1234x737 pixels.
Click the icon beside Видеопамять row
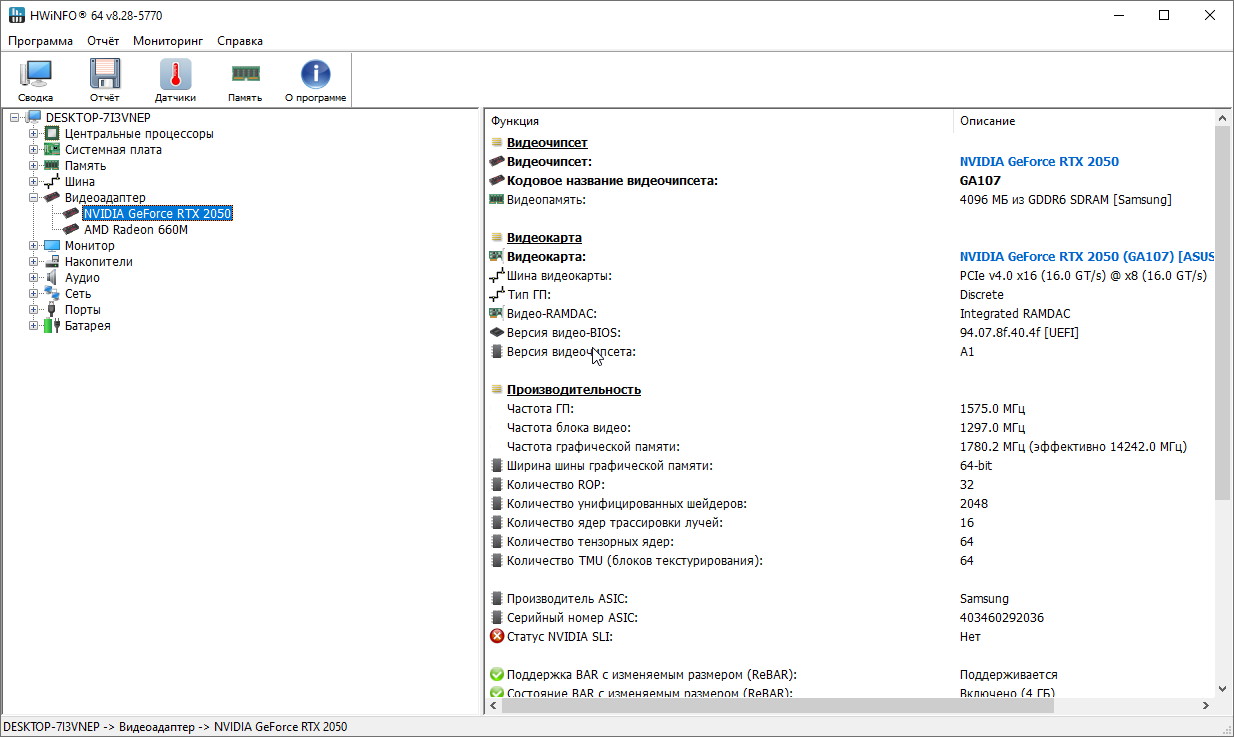coord(496,199)
